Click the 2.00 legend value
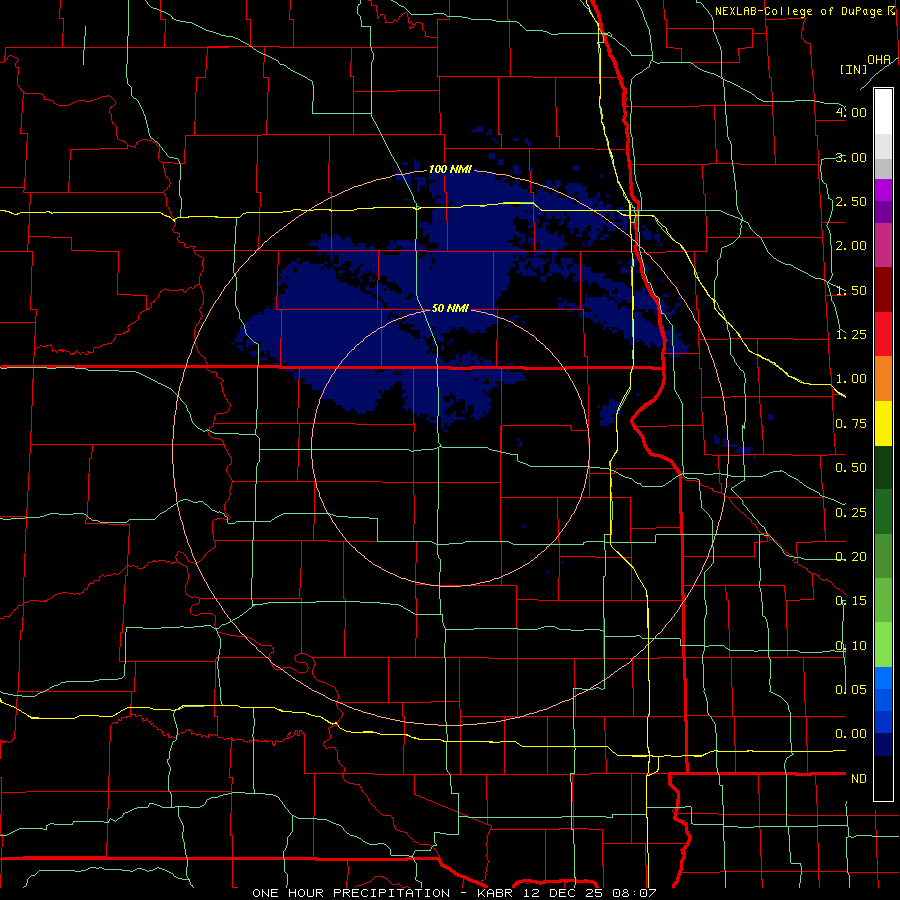The width and height of the screenshot is (900, 900). click(x=851, y=246)
